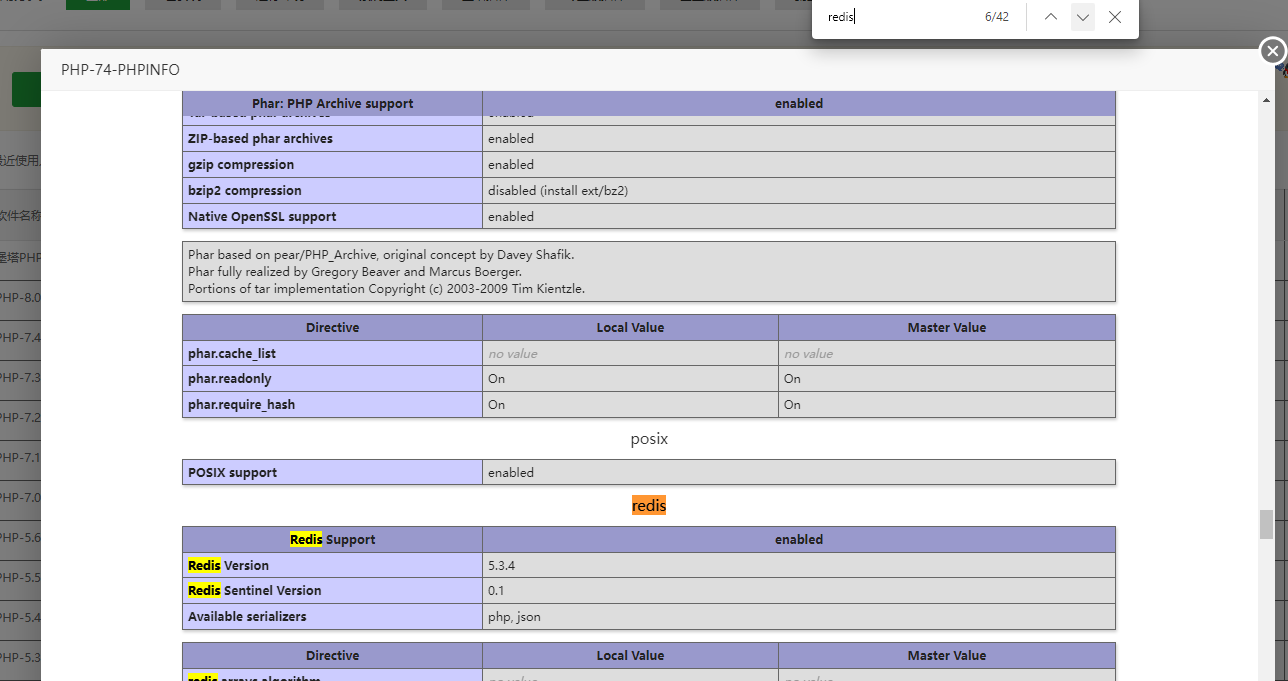Image resolution: width=1288 pixels, height=681 pixels.
Task: Click Local Value header in phar table
Action: (x=630, y=328)
